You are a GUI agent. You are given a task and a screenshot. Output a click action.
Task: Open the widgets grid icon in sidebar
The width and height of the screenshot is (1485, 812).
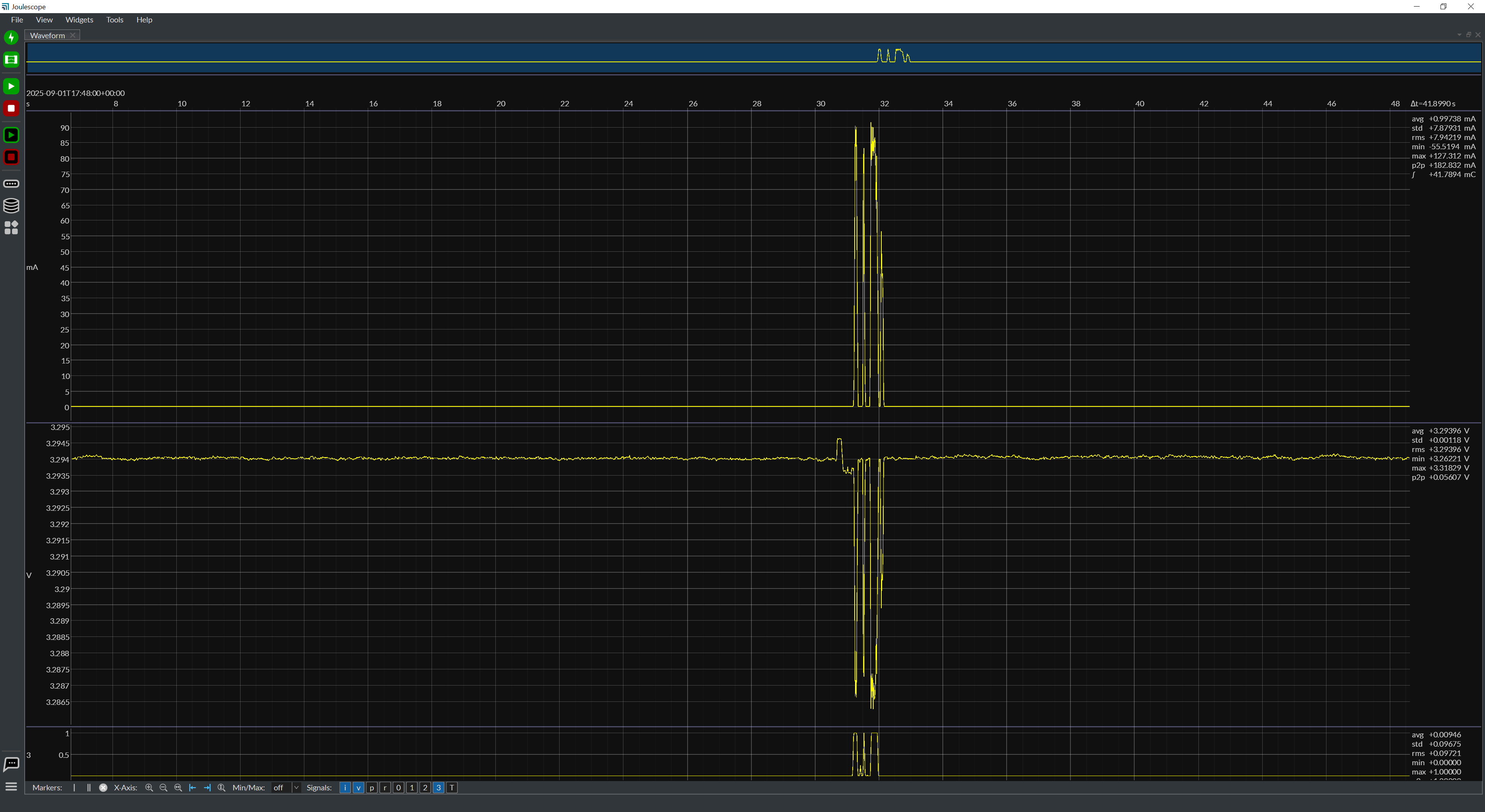pyautogui.click(x=11, y=228)
